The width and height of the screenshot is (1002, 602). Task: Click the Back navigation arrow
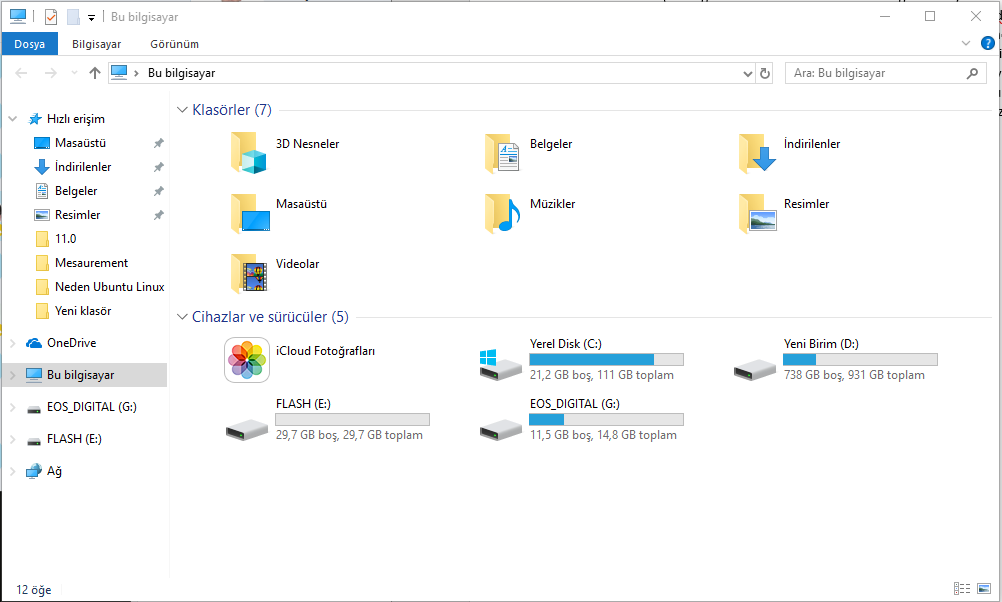click(x=21, y=73)
